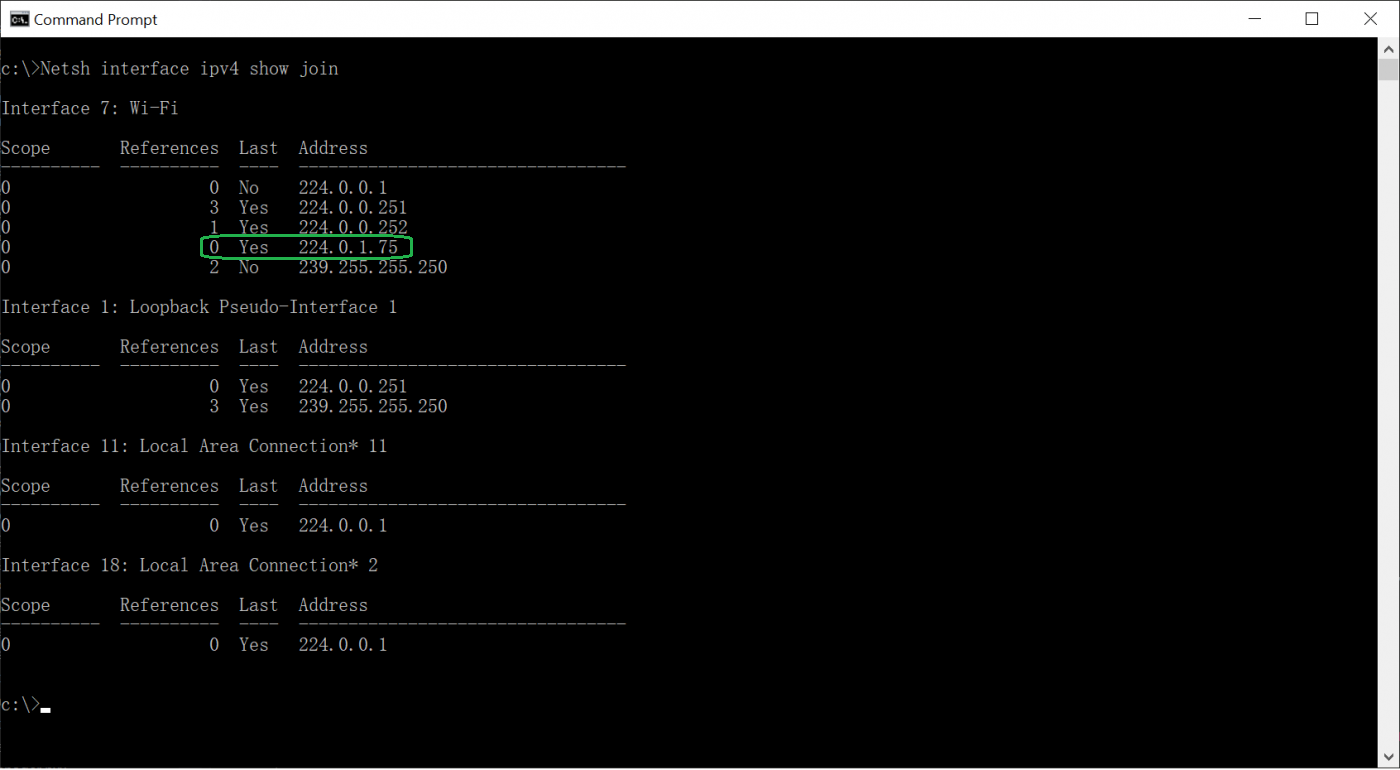Click the vertical scrollbar thumb
The height and width of the screenshot is (770, 1400).
1388,70
